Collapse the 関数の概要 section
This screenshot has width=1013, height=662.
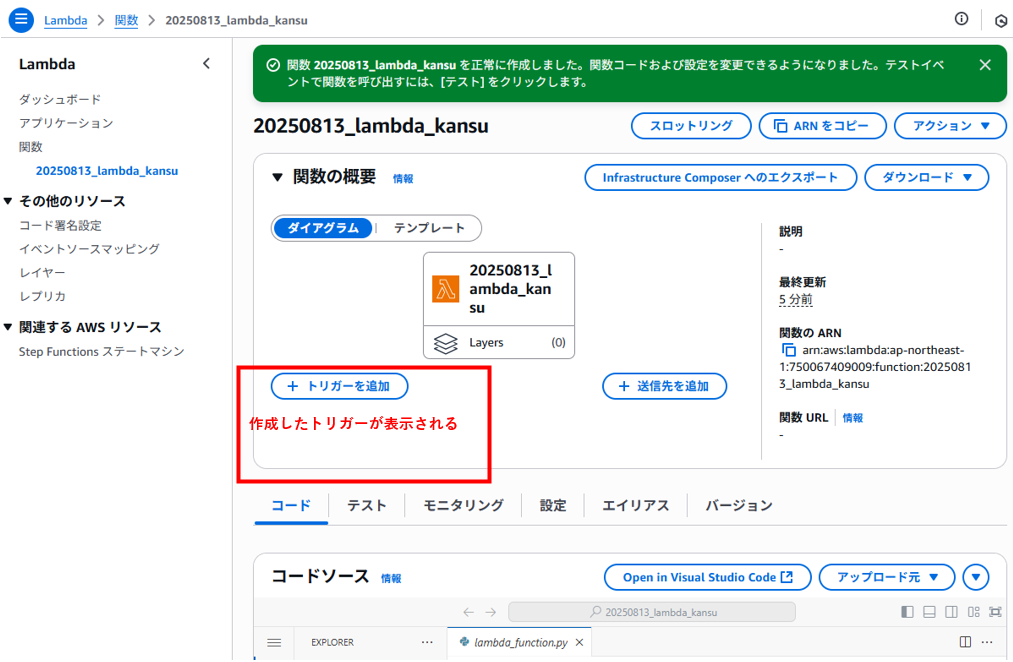point(277,177)
